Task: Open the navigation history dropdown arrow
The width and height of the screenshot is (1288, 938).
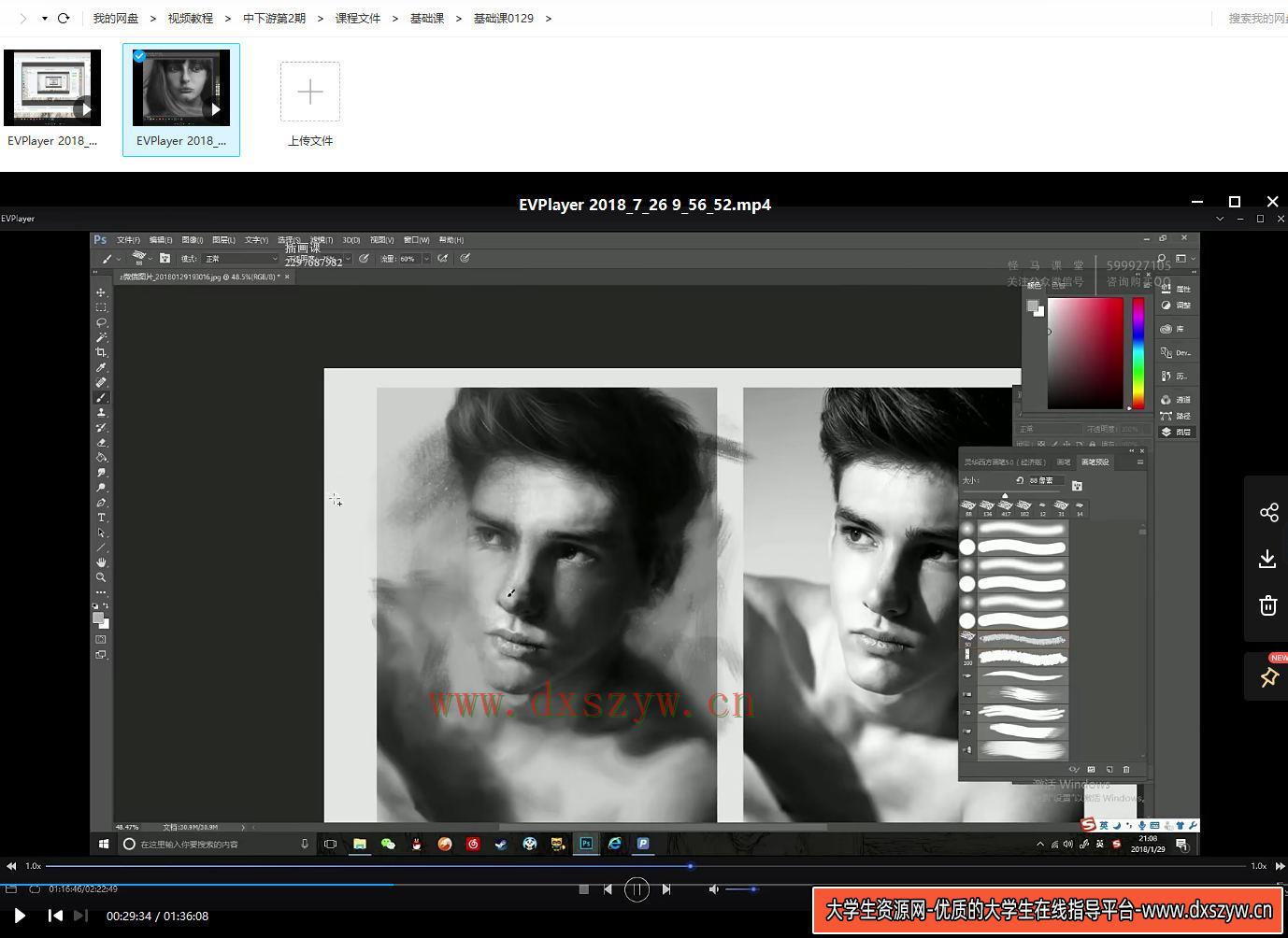Action: click(x=44, y=18)
